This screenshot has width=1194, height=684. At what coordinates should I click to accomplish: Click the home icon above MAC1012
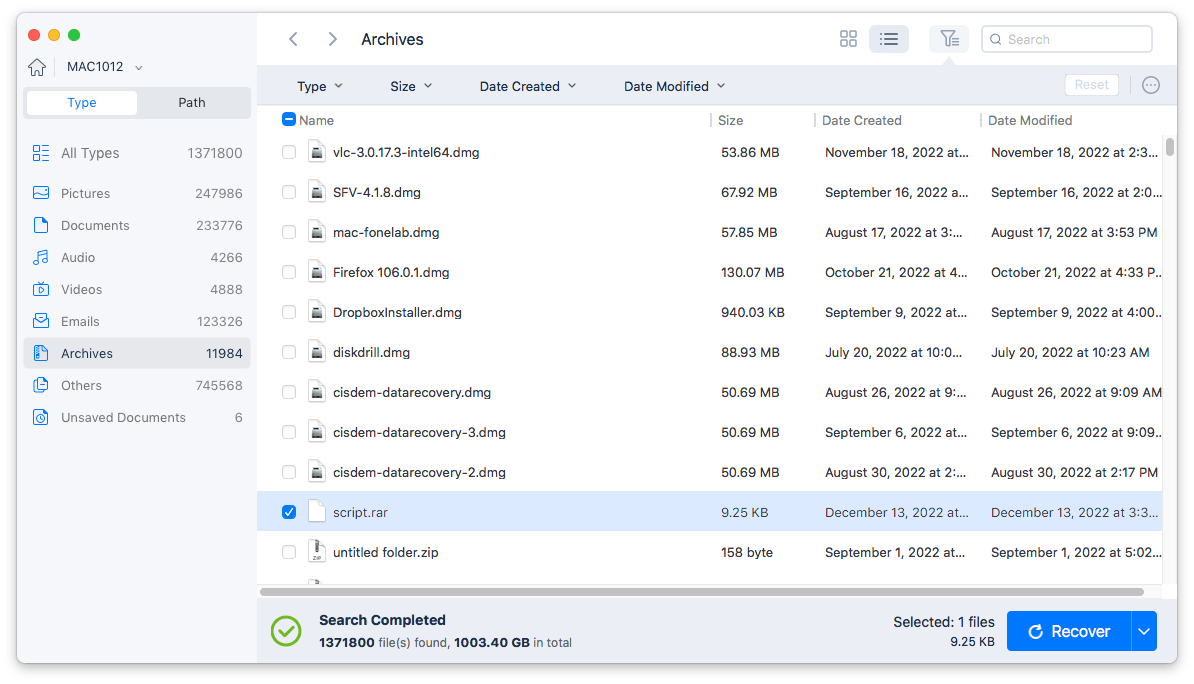(x=39, y=66)
